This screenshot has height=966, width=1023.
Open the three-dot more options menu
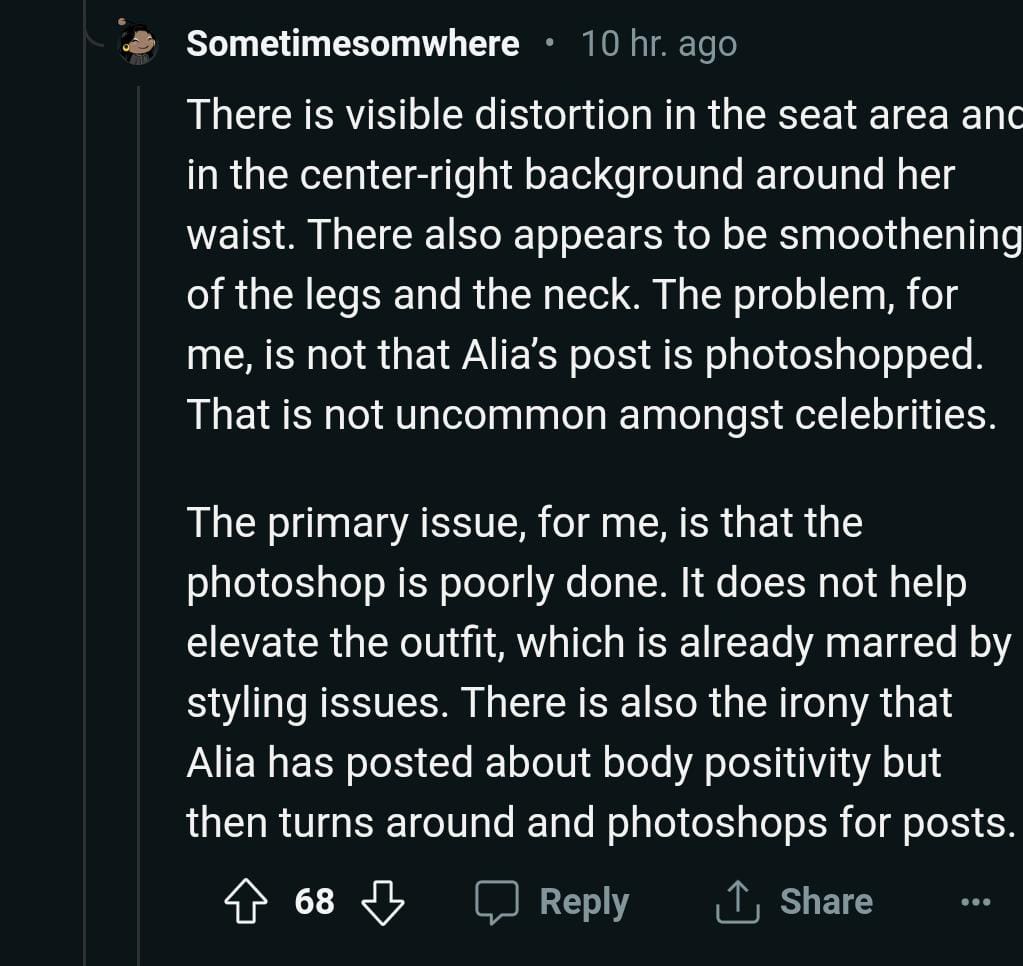[x=975, y=902]
